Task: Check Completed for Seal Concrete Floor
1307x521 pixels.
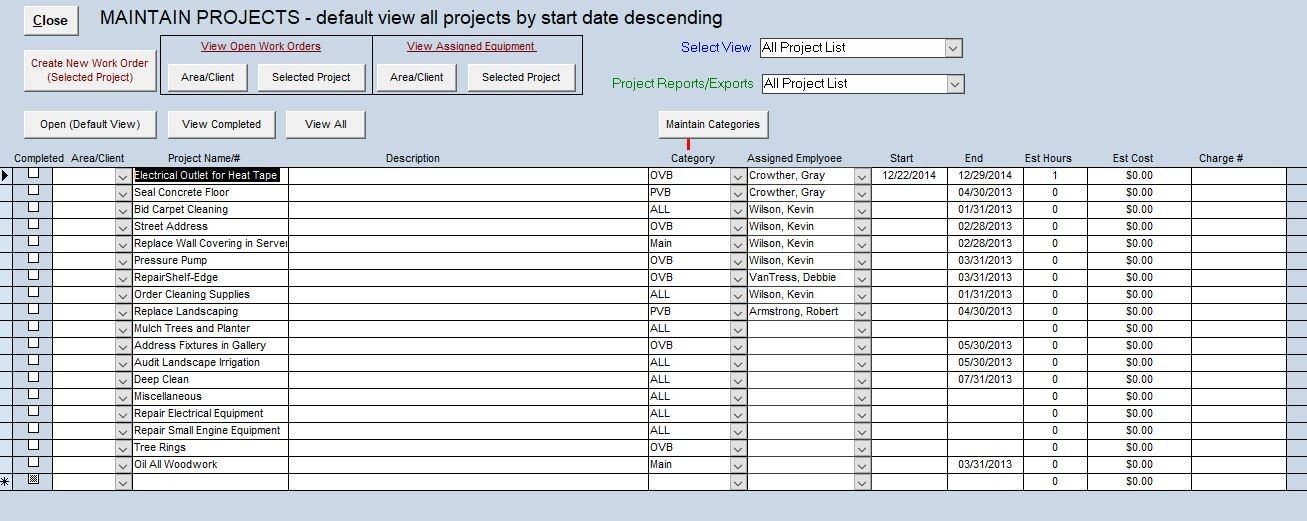Action: 33,191
